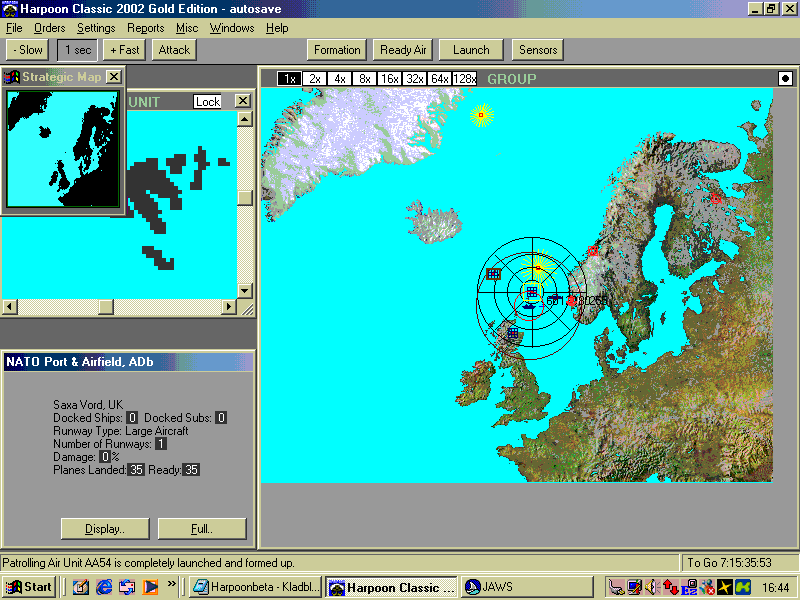Click the red circled contact in northern Russia
The image size is (800, 600).
pyautogui.click(x=716, y=198)
